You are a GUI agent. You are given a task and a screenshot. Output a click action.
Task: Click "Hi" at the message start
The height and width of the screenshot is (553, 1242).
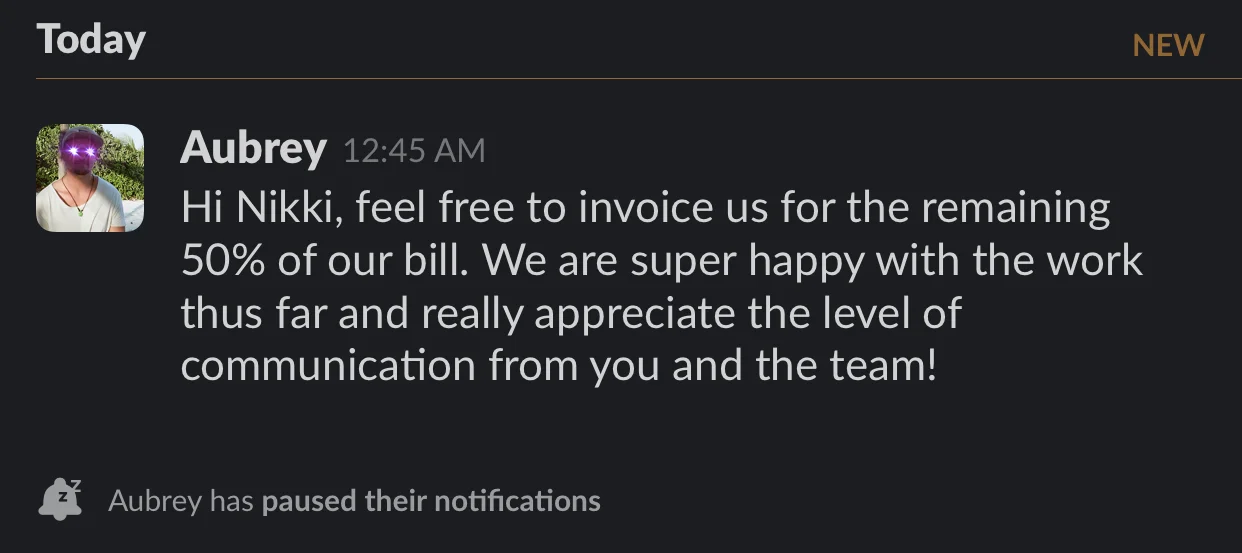(199, 209)
